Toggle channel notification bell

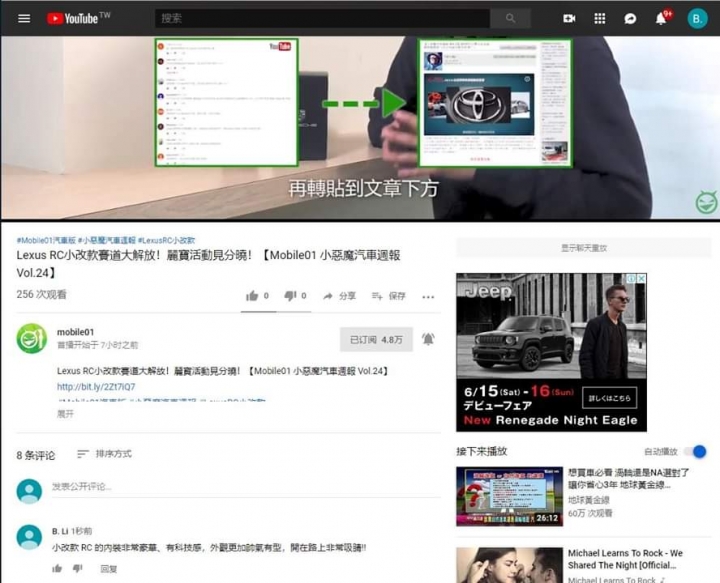pyautogui.click(x=428, y=339)
